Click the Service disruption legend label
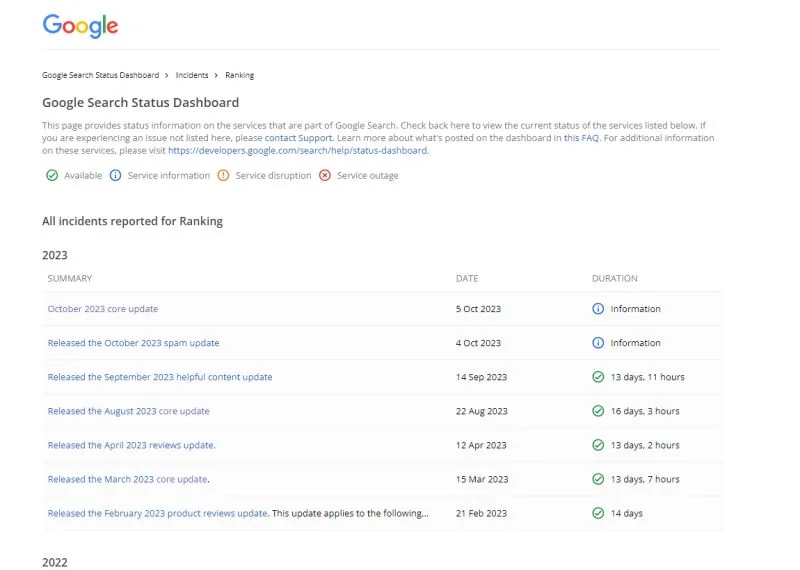 tap(273, 176)
